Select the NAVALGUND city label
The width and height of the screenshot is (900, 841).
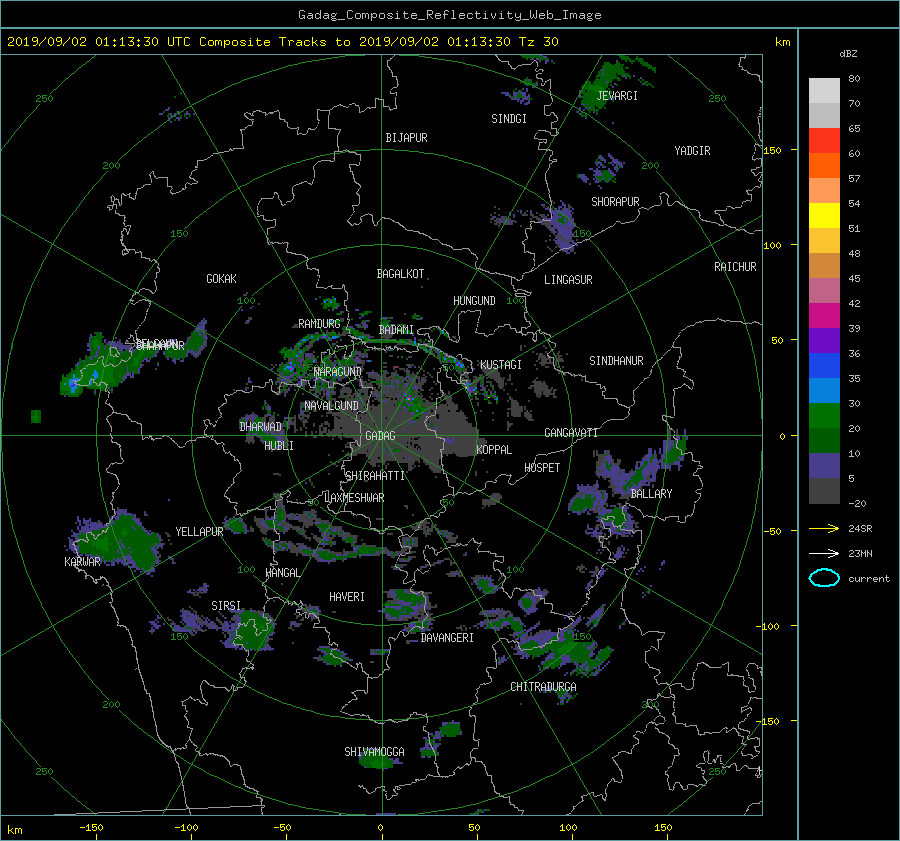331,406
